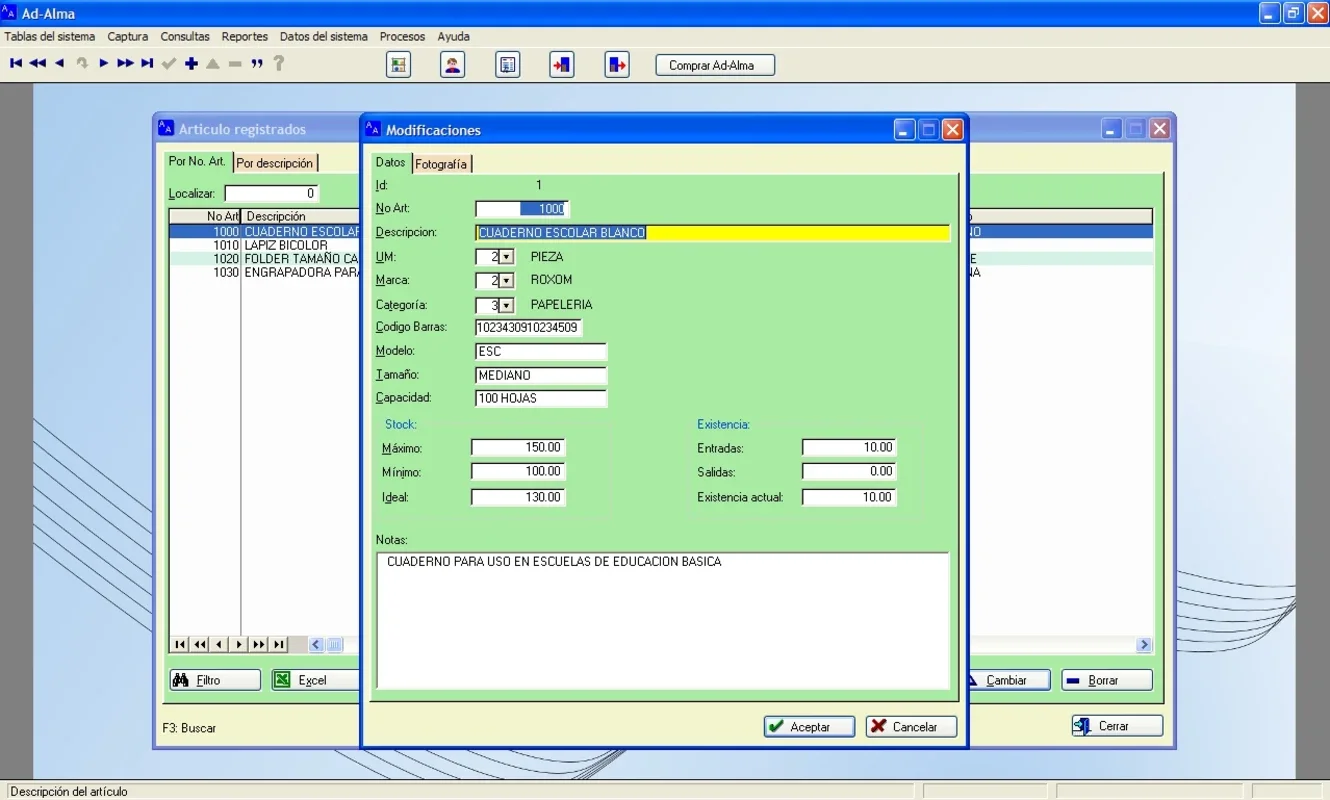Click the entries icon with red left arrow
Screen dimensions: 1330x800
pos(562,65)
